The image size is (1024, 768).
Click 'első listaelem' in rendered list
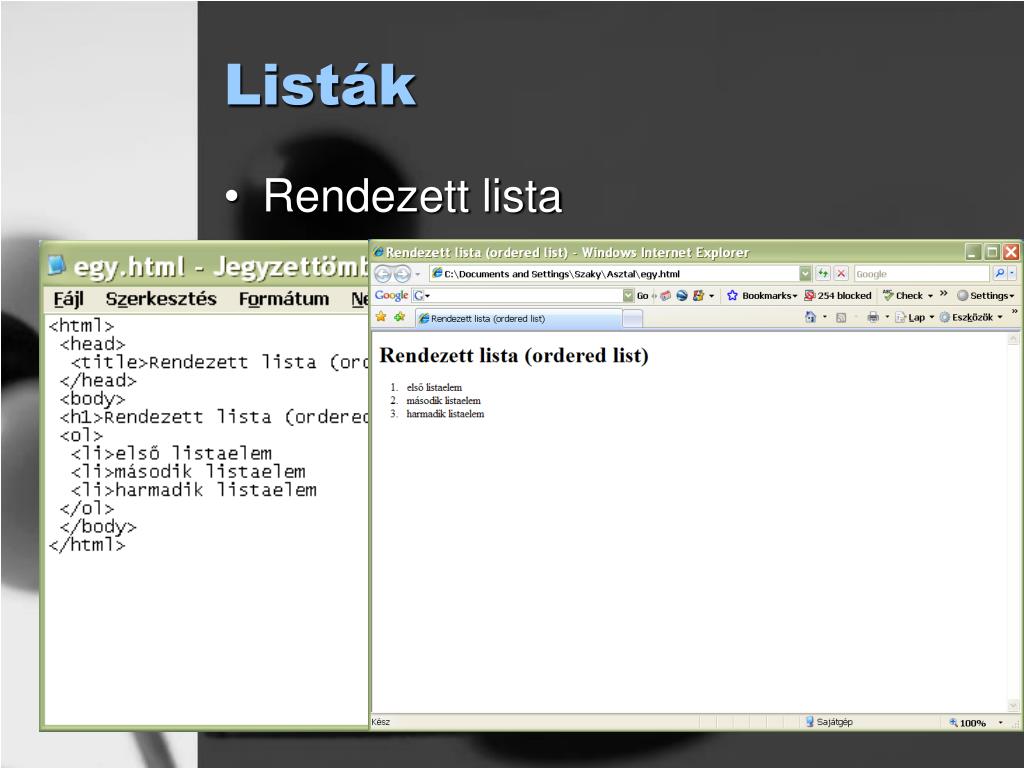(434, 387)
